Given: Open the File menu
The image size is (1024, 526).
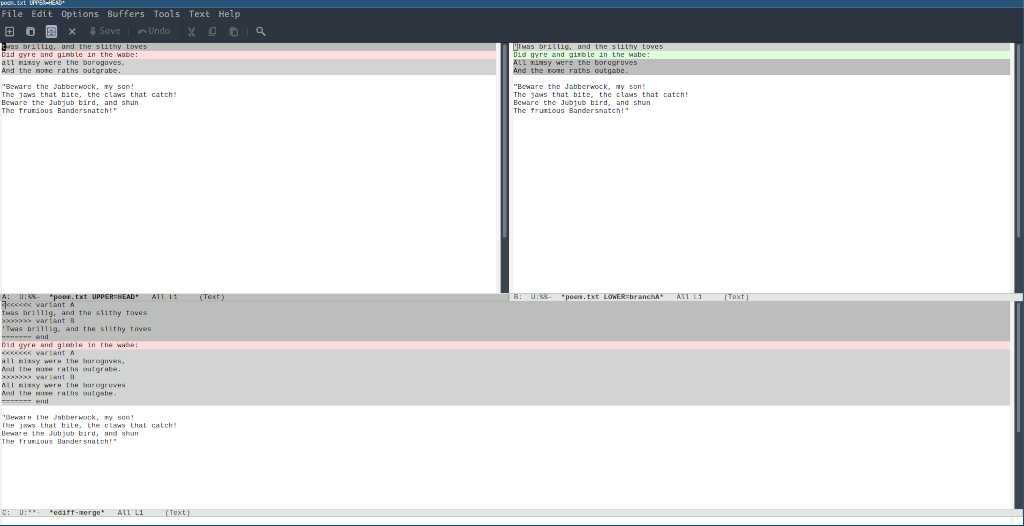Looking at the screenshot, I should click(12, 14).
